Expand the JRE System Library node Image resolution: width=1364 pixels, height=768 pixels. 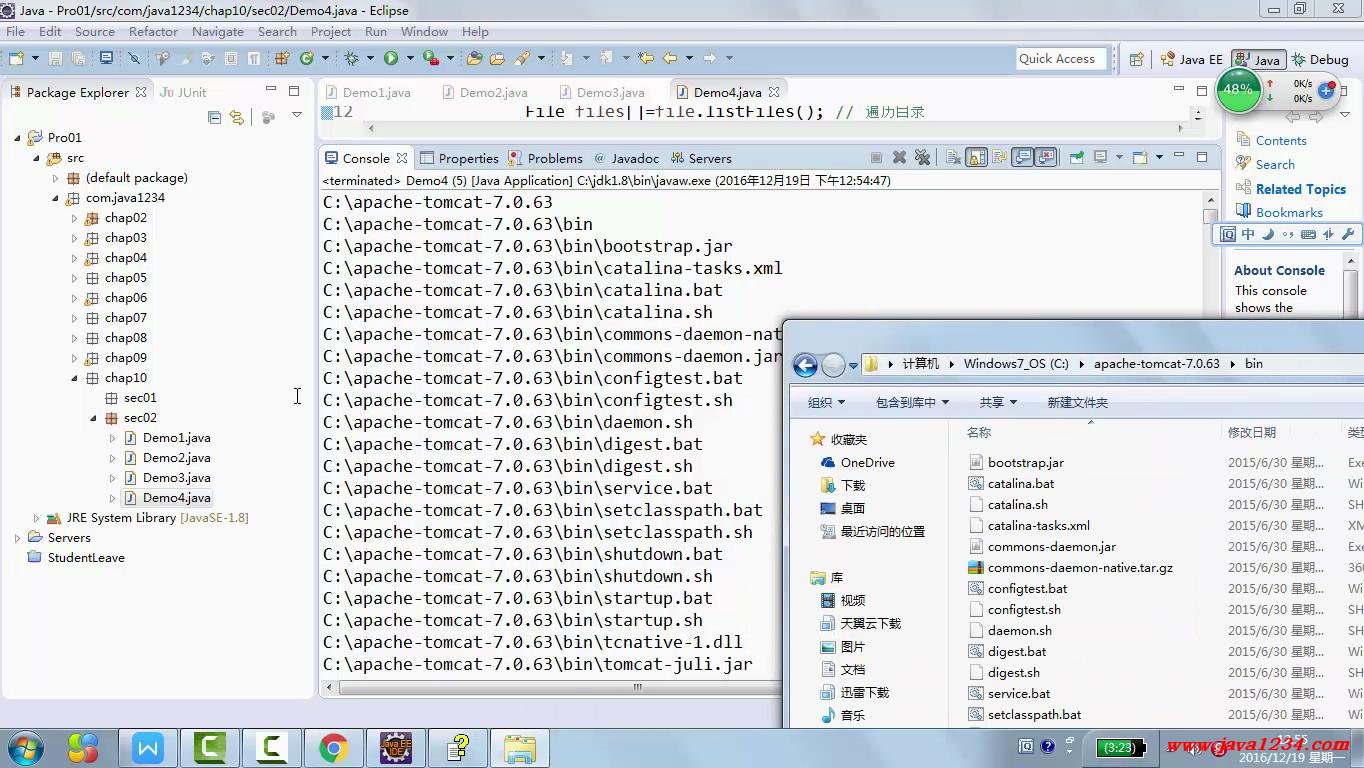point(36,518)
